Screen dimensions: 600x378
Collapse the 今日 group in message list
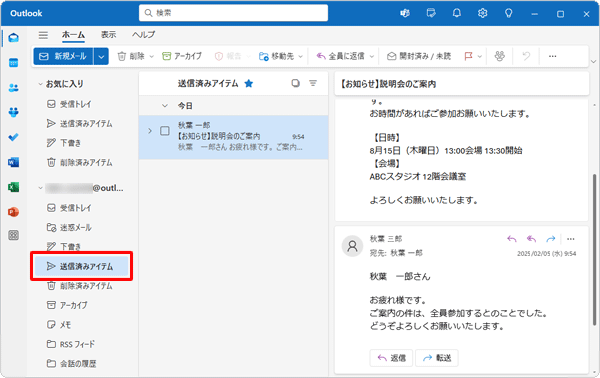(165, 106)
